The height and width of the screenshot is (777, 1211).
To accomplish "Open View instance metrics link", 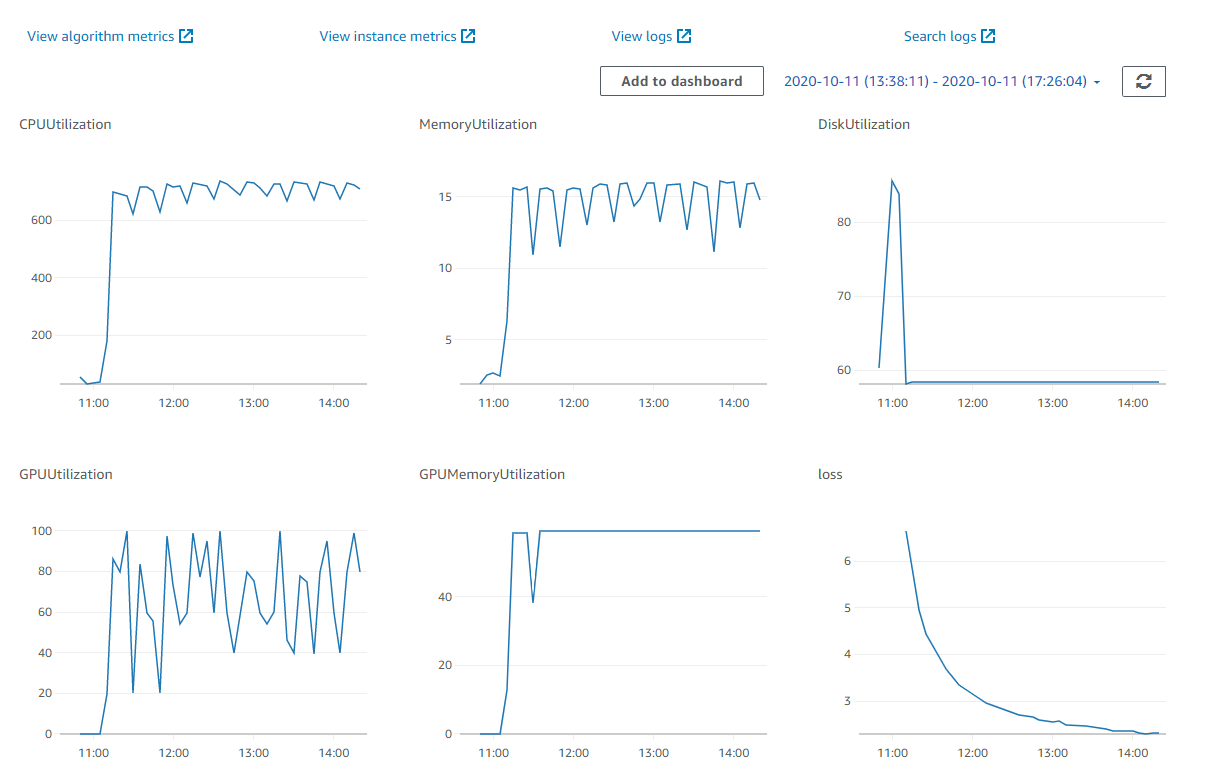I will pyautogui.click(x=388, y=36).
